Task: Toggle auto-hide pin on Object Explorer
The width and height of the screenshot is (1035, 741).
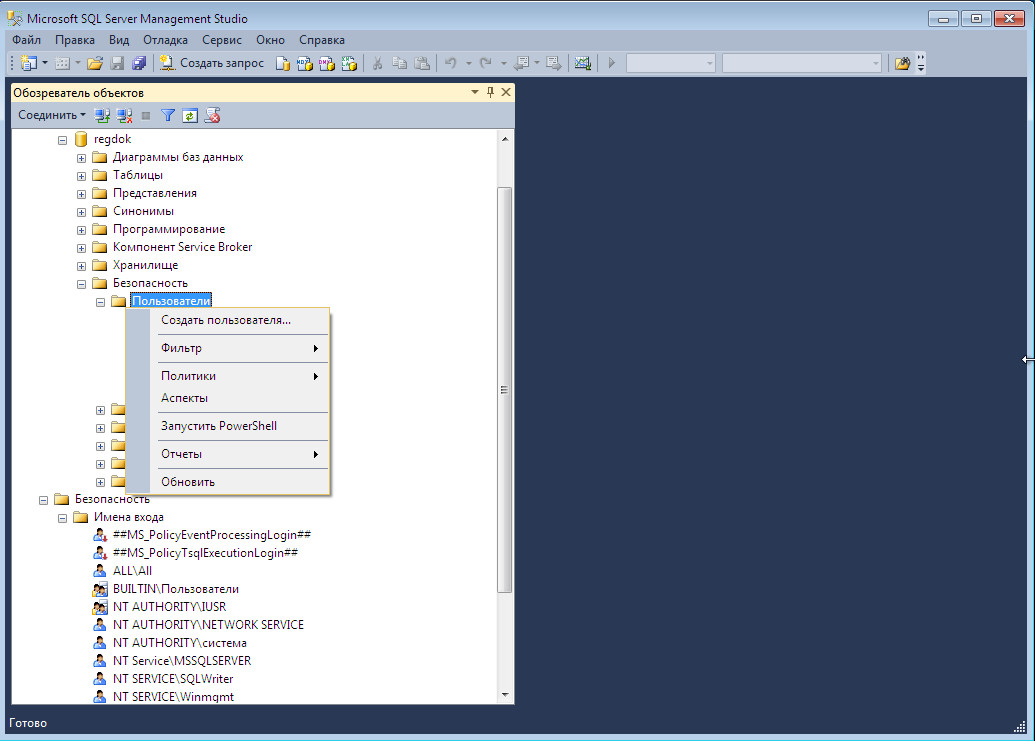Action: click(x=490, y=92)
